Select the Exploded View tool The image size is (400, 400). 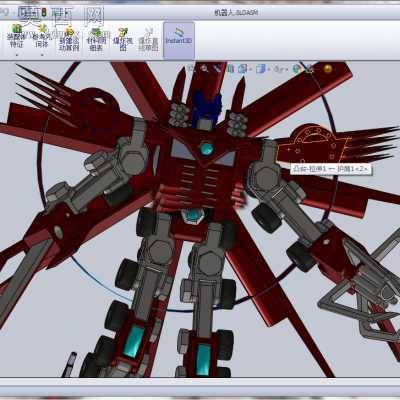[x=123, y=39]
